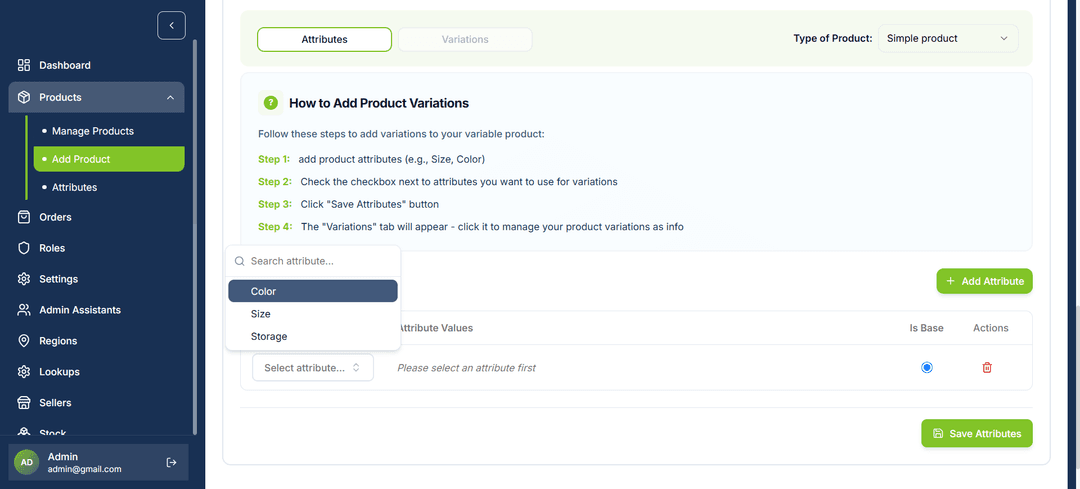Click the plus icon in Add Attribute
Image resolution: width=1080 pixels, height=489 pixels.
tap(951, 281)
